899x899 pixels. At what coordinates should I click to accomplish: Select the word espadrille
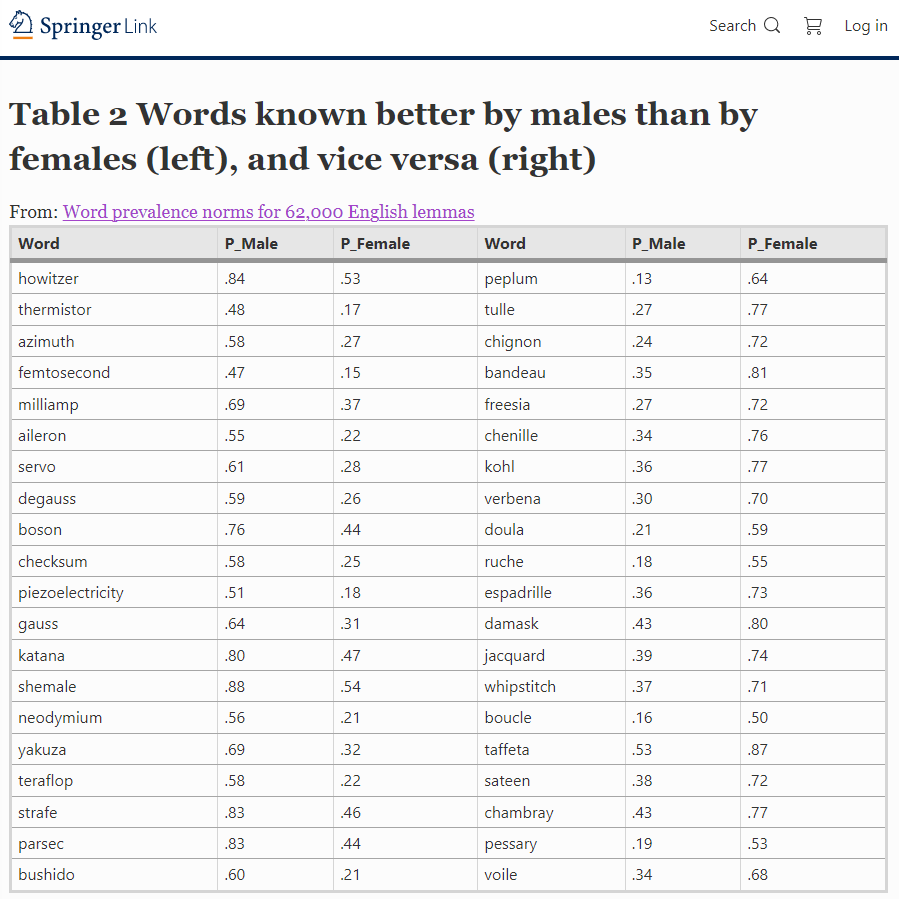(518, 593)
